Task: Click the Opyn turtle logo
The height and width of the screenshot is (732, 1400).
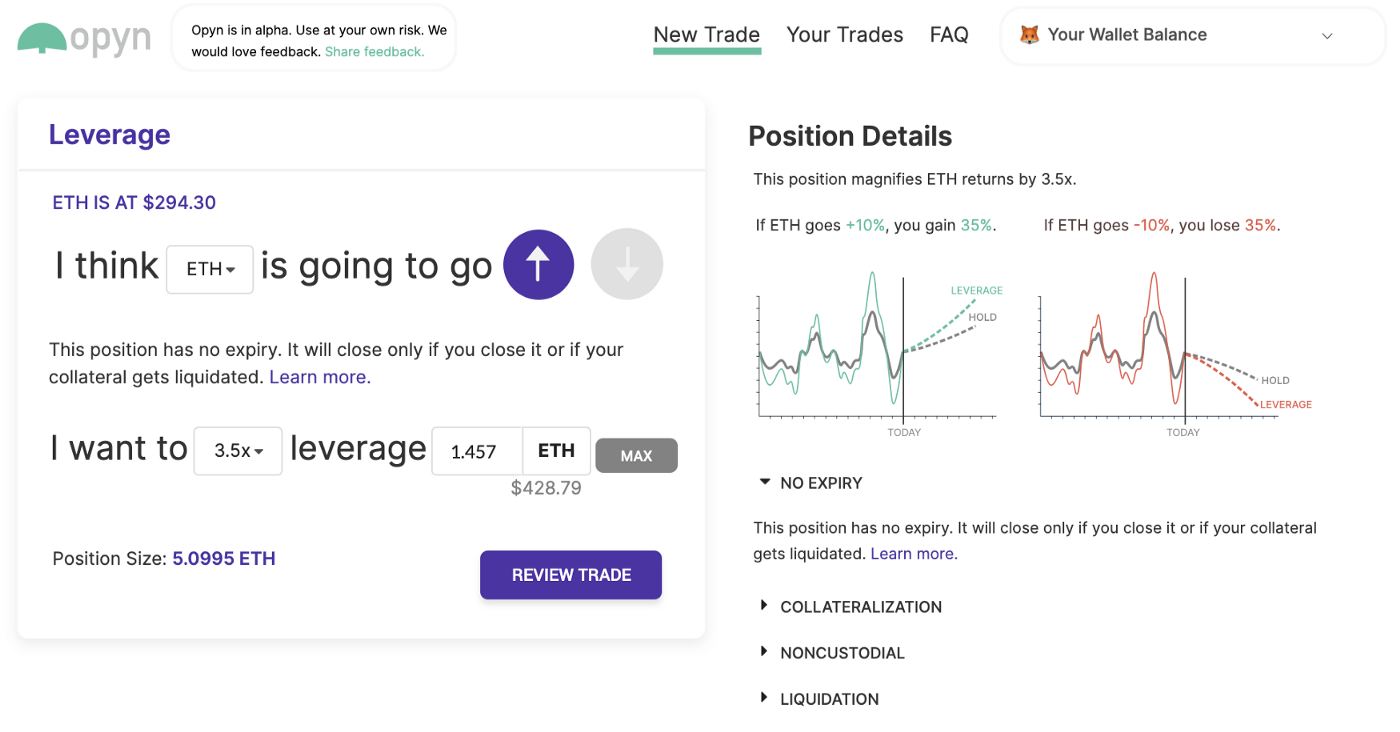Action: [41, 38]
